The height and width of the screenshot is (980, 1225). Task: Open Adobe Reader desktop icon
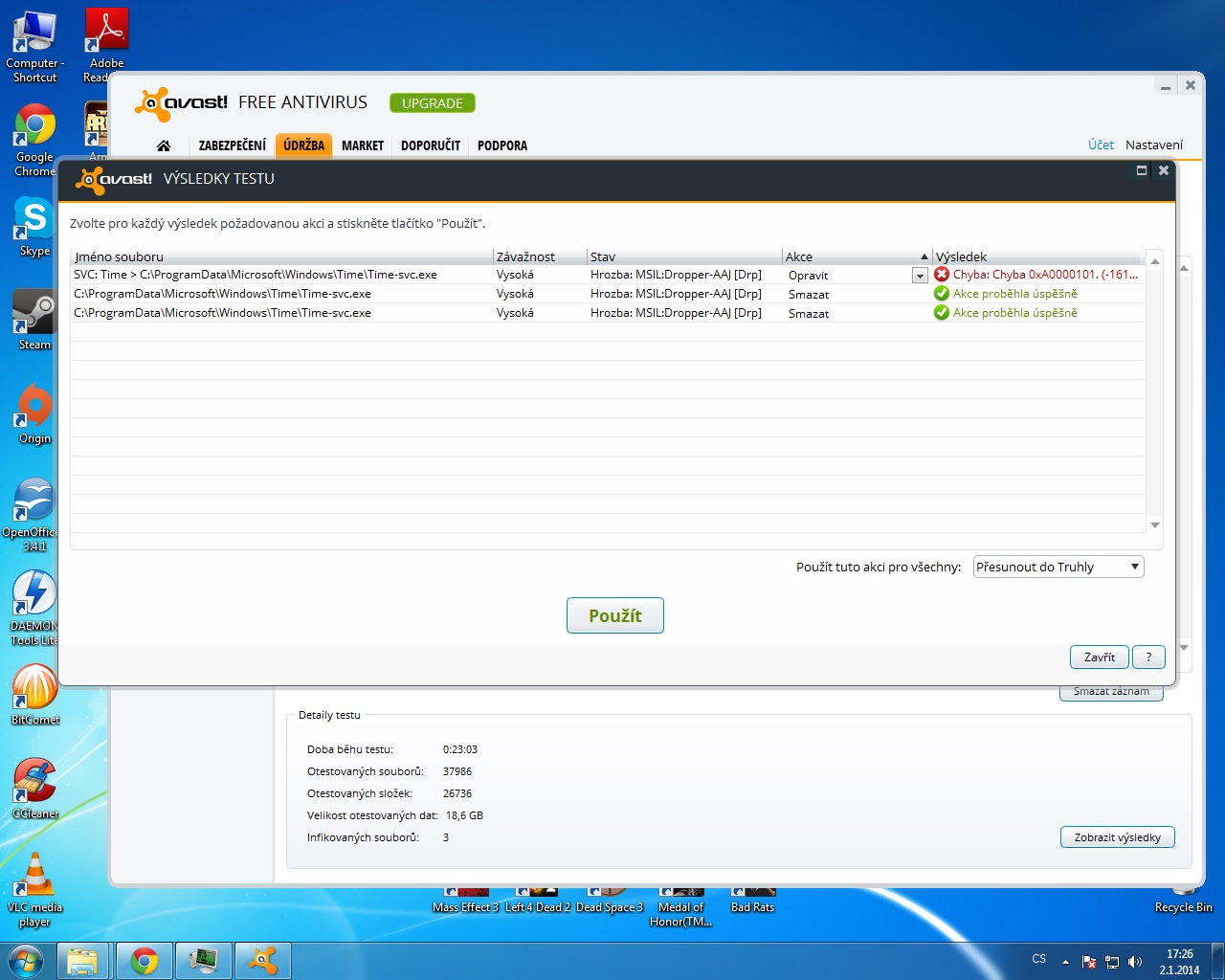(x=106, y=47)
